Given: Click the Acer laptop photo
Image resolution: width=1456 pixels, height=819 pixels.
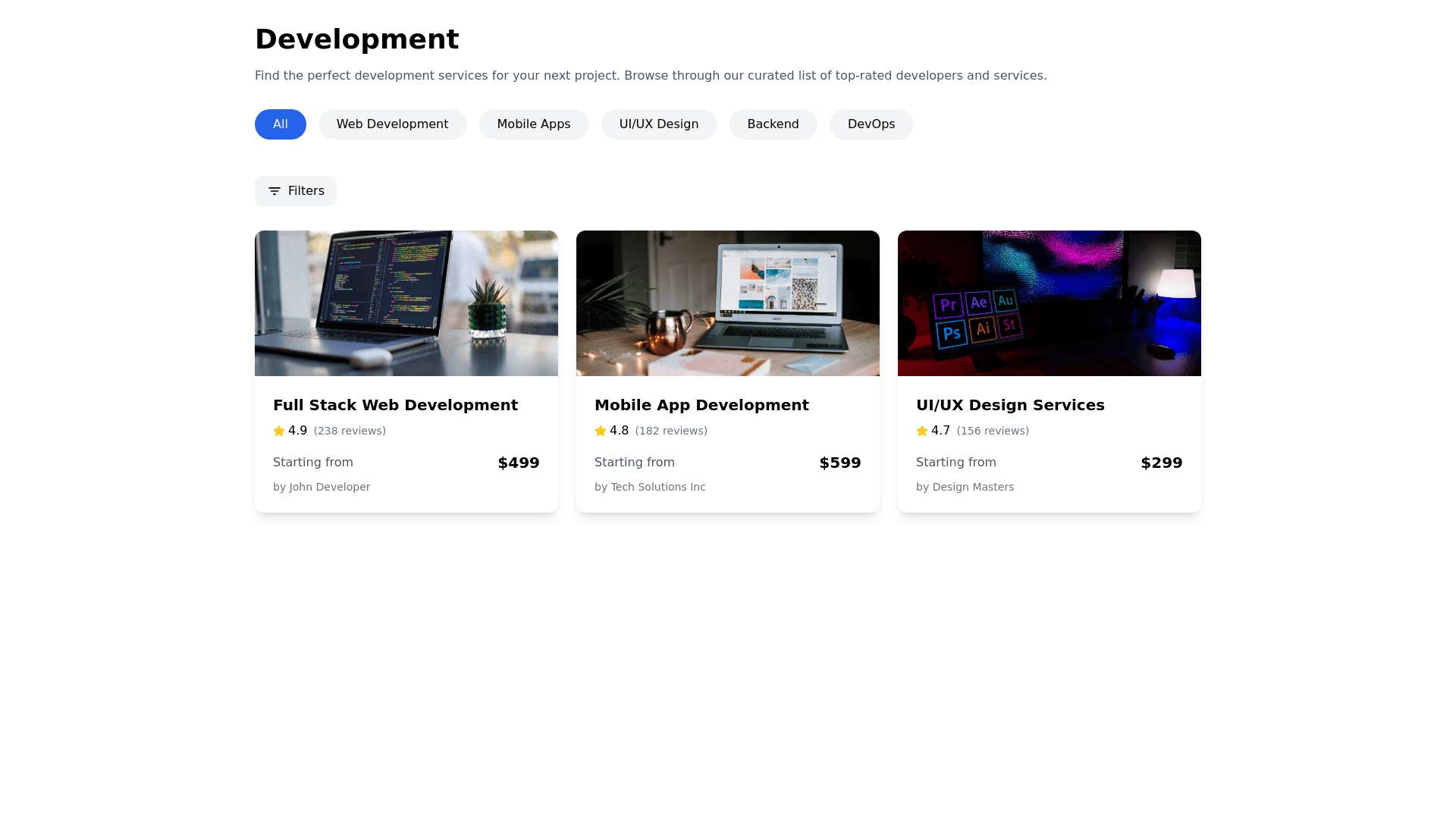Looking at the screenshot, I should 728,303.
